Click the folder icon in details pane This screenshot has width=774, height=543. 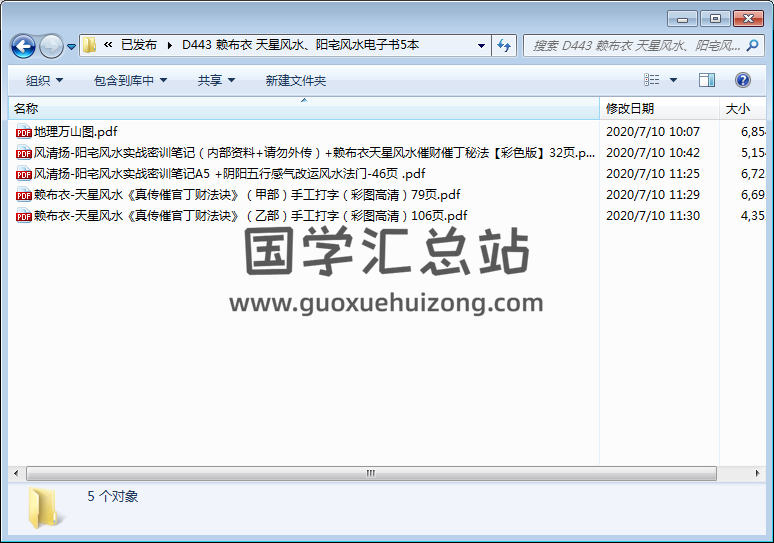45,508
